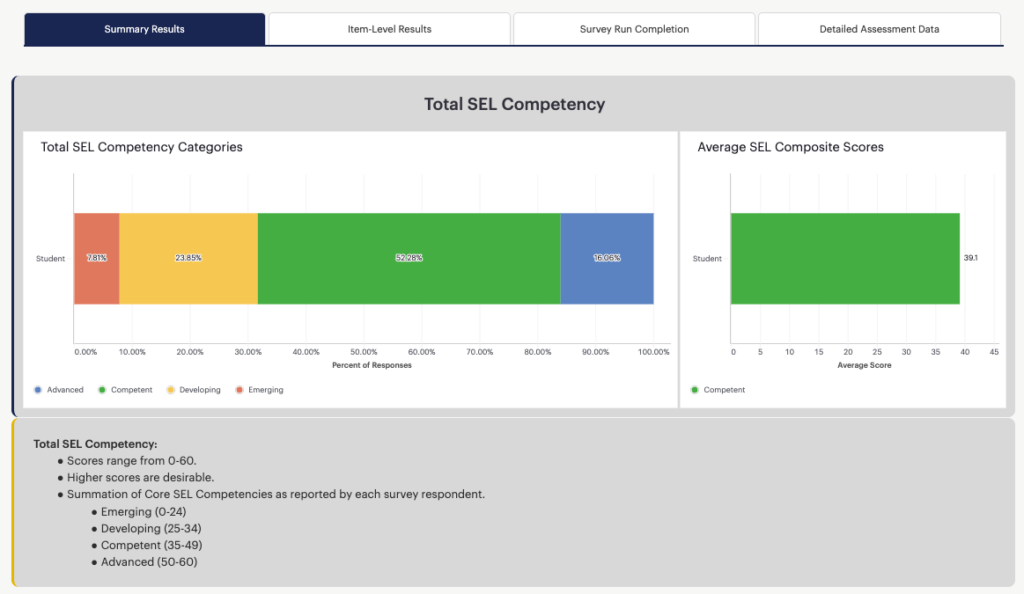The height and width of the screenshot is (594, 1024).
Task: Click the red Emerging 7.81% bar segment
Action: pyautogui.click(x=97, y=258)
